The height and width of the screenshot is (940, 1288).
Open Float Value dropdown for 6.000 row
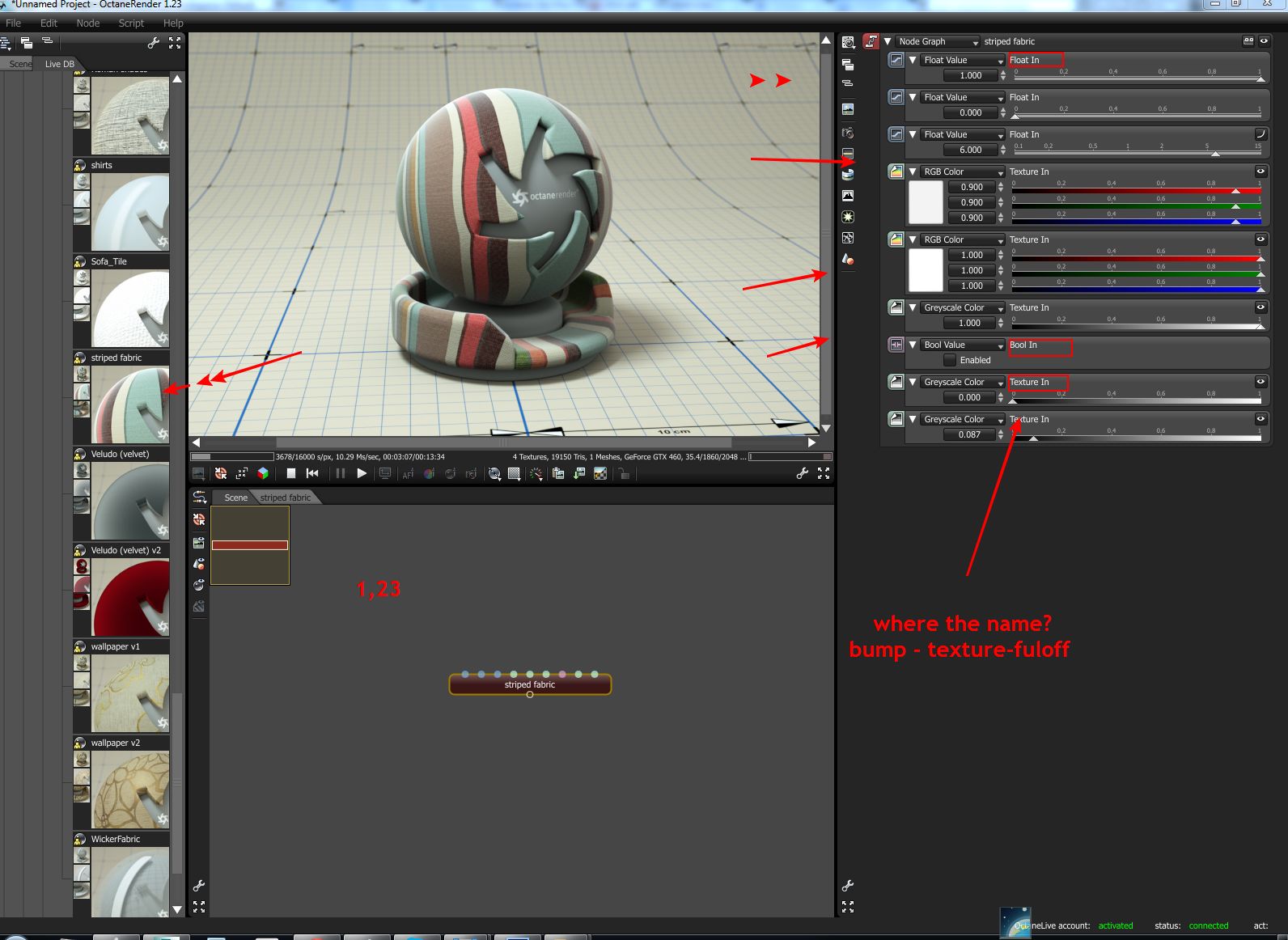pyautogui.click(x=963, y=134)
